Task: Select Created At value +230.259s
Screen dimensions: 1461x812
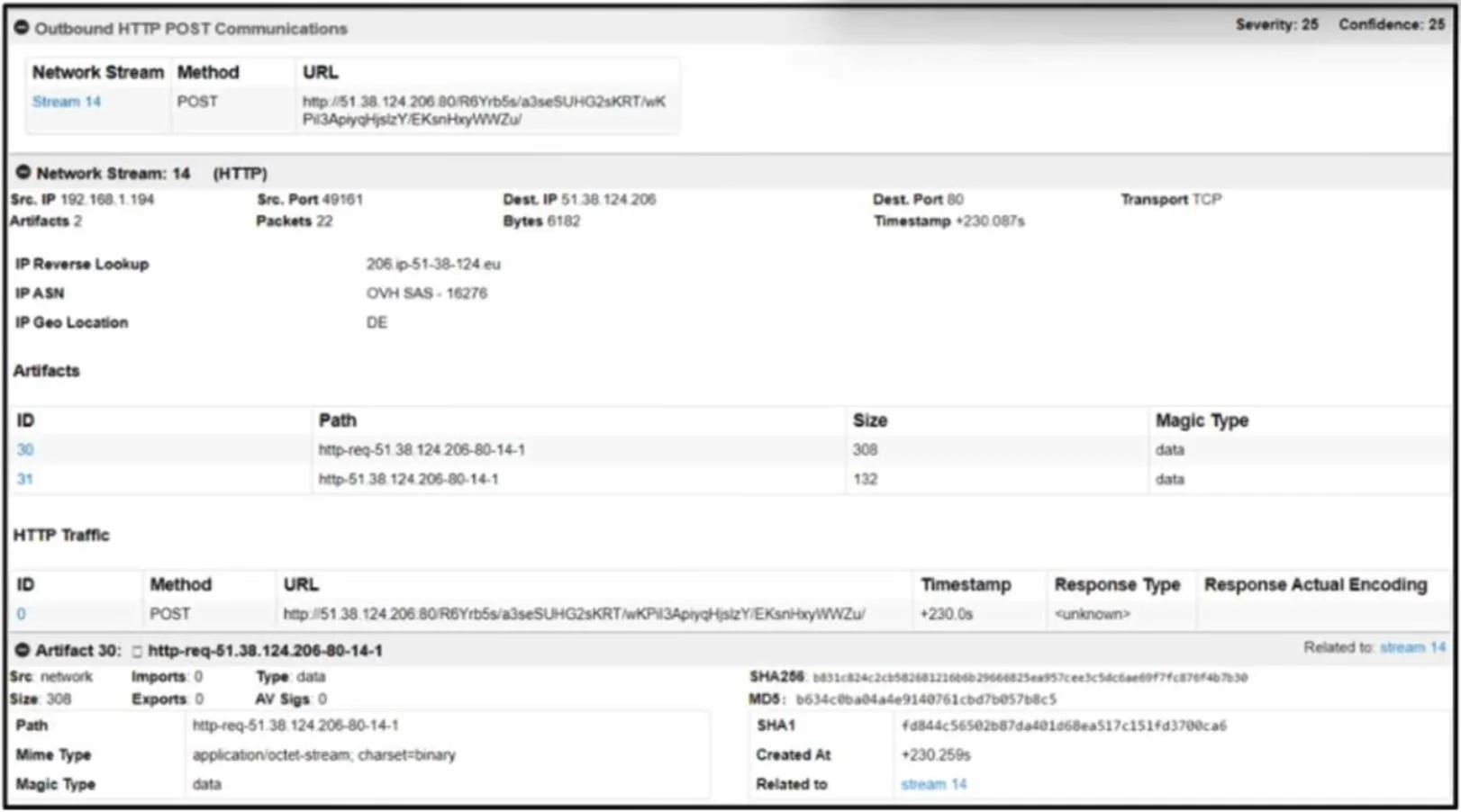Action: 936,754
